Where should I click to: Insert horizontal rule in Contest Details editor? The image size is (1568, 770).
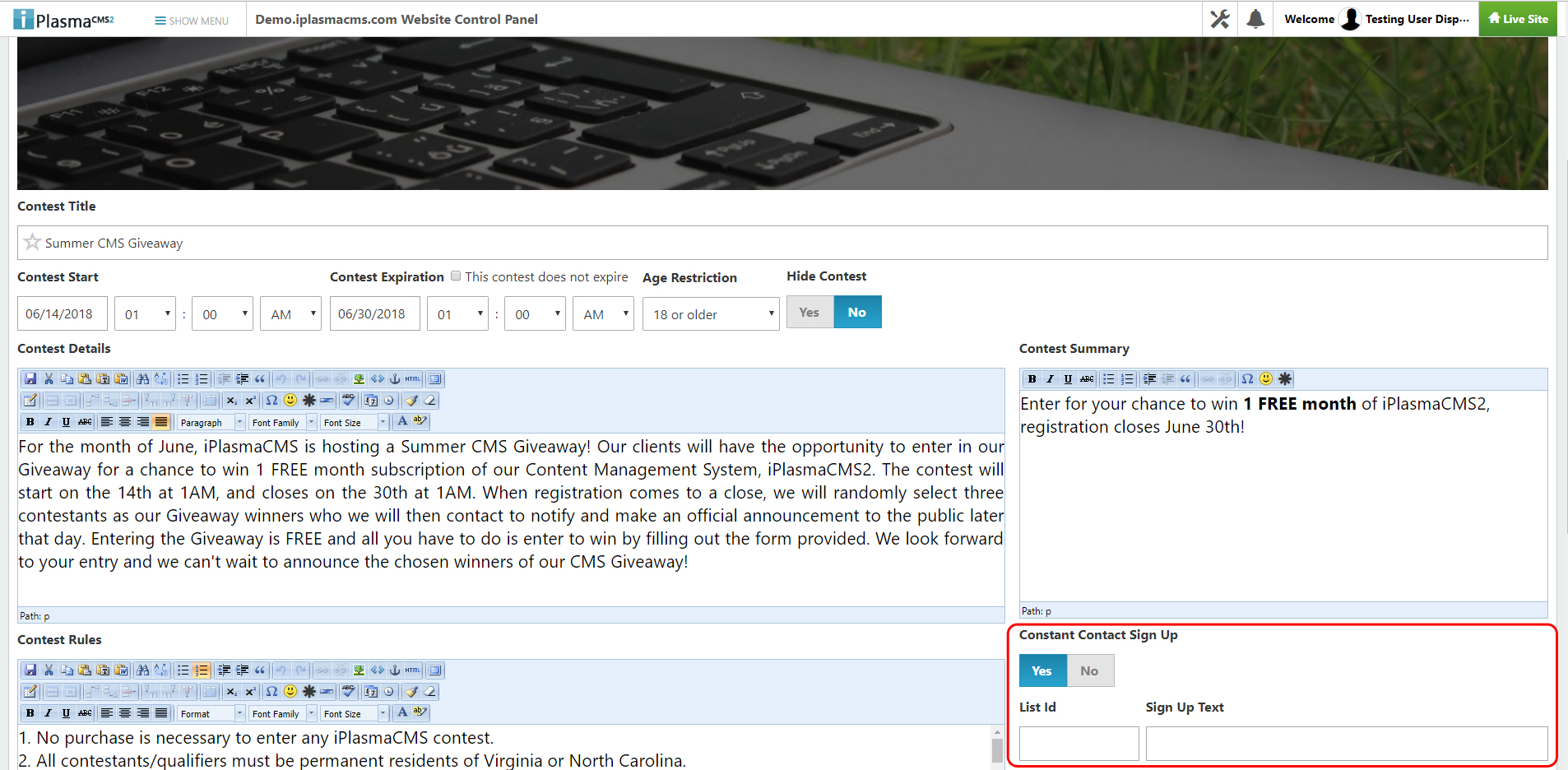coord(327,401)
